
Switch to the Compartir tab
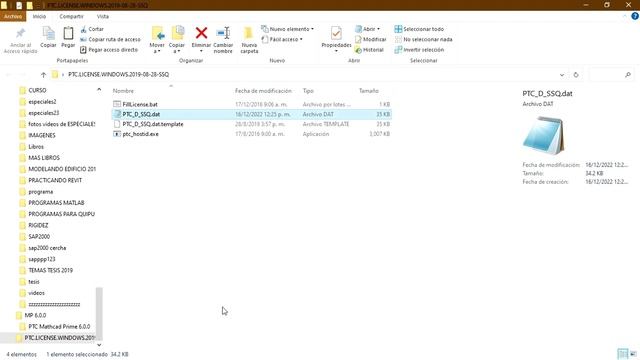[x=71, y=16]
